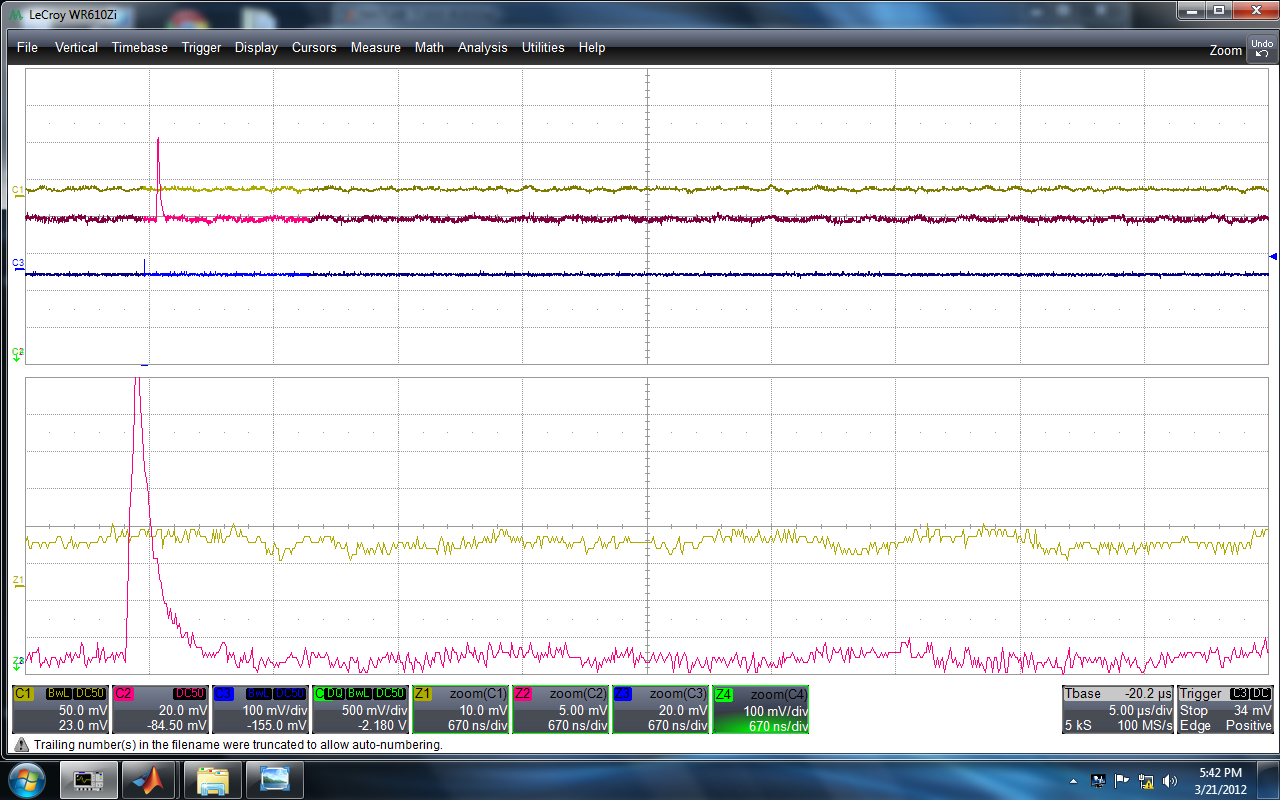
Task: Open the Trigger descriptor box
Action: click(x=1226, y=710)
